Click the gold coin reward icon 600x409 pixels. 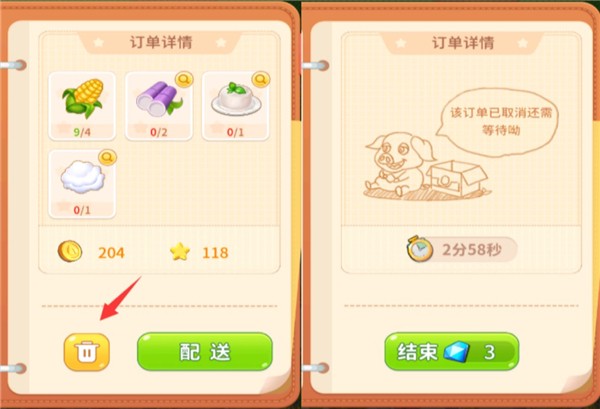point(70,251)
